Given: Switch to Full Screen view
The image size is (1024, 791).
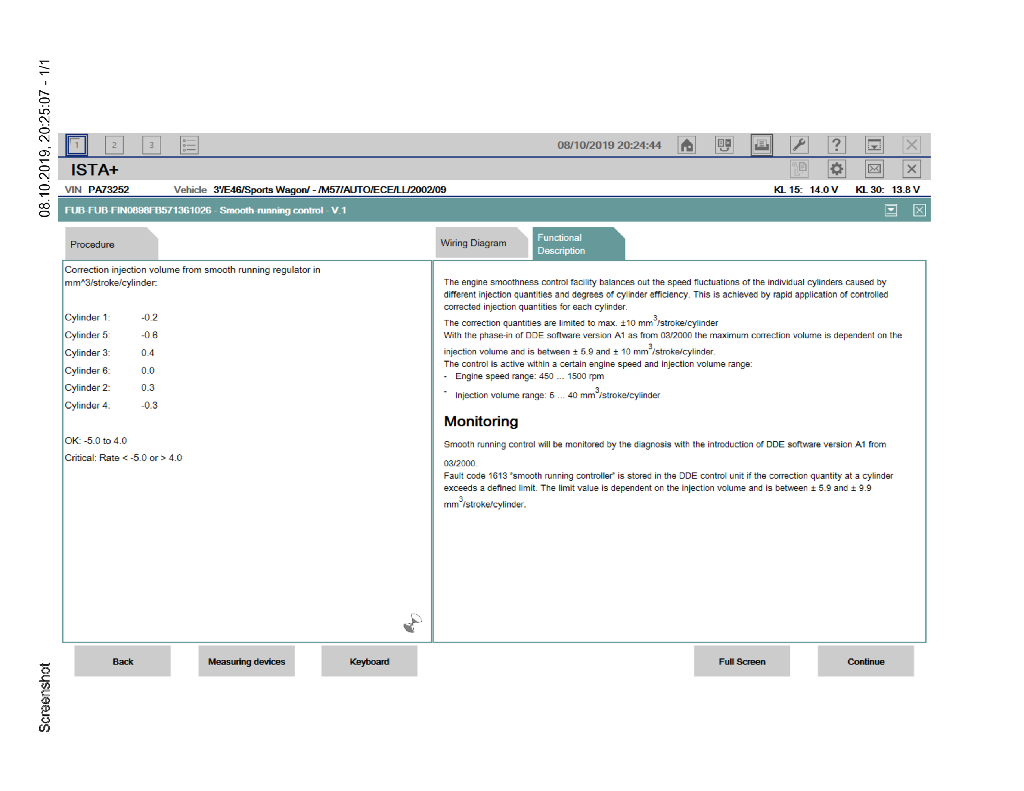Looking at the screenshot, I should [742, 662].
